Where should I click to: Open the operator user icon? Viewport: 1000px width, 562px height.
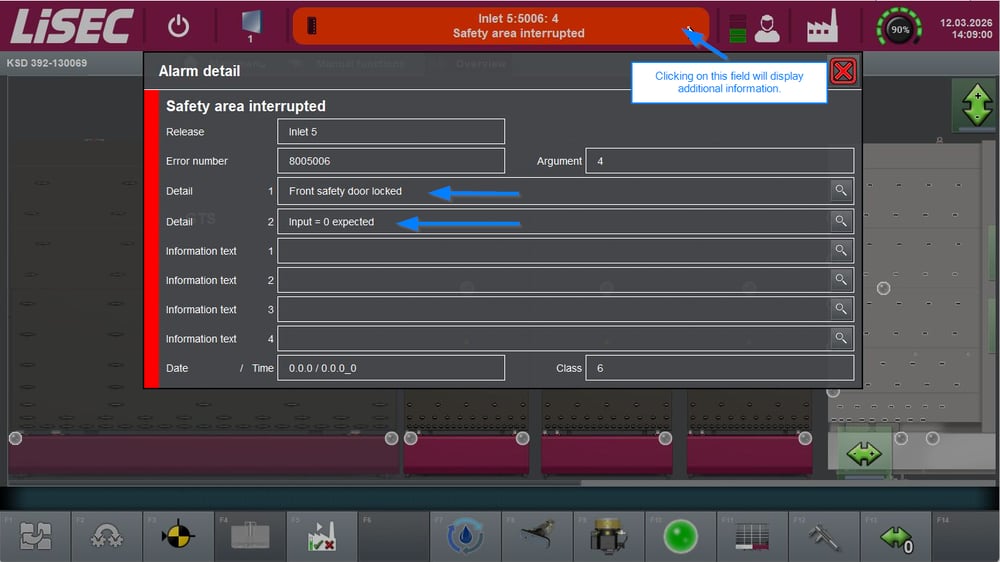767,27
